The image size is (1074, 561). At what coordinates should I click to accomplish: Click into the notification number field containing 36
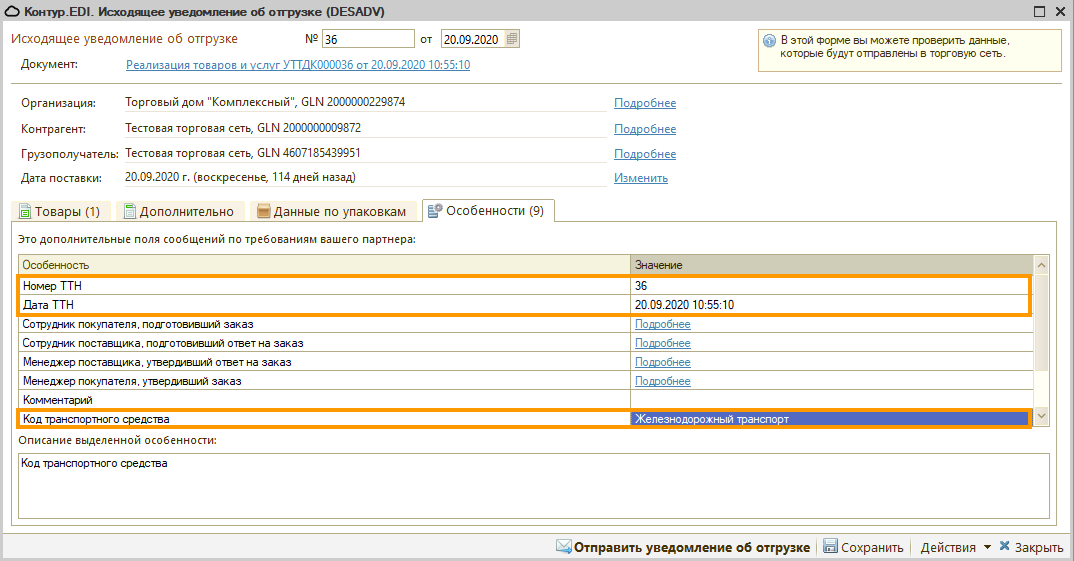click(367, 39)
